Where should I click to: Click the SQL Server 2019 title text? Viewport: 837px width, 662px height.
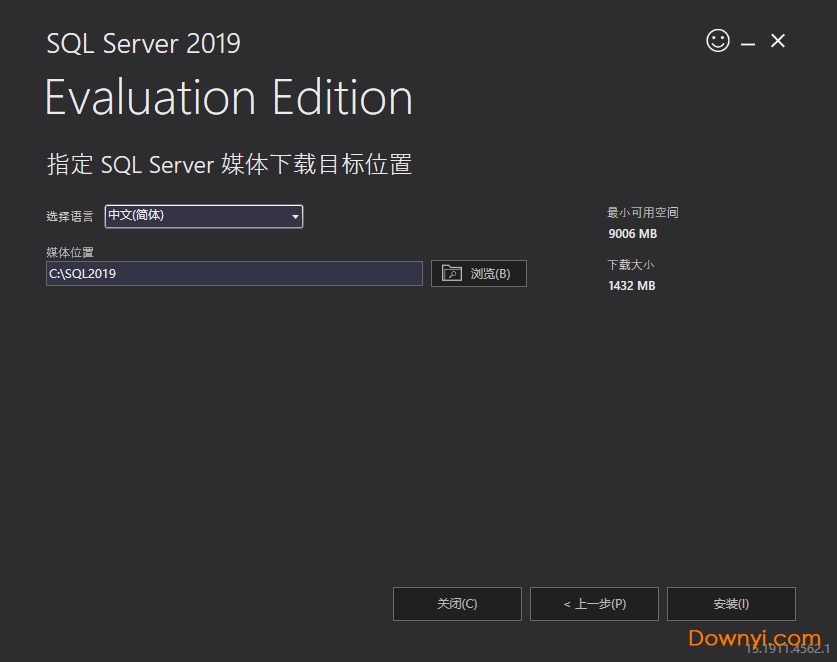point(143,44)
